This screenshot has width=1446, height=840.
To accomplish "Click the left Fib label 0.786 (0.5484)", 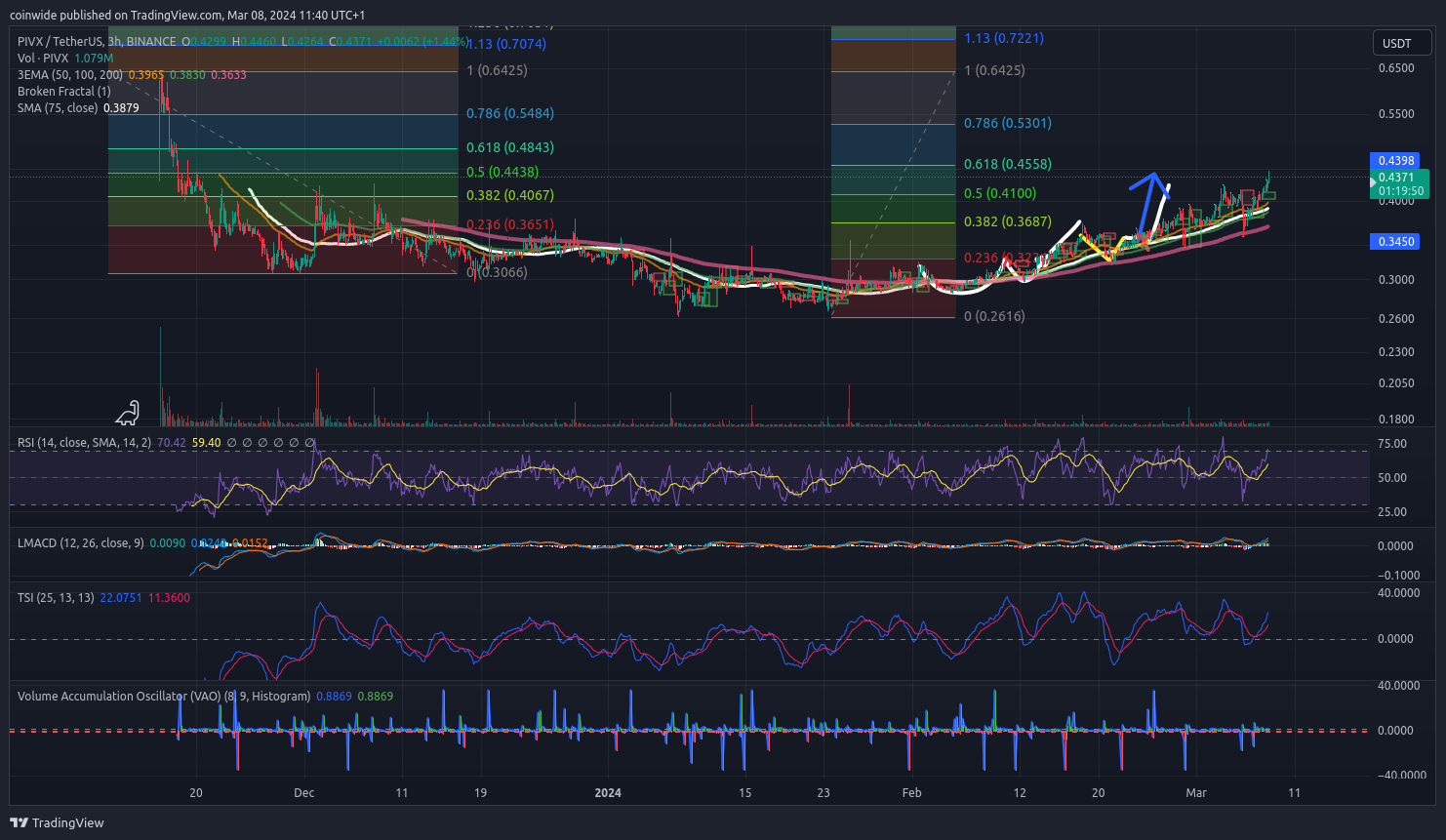I will 510,113.
